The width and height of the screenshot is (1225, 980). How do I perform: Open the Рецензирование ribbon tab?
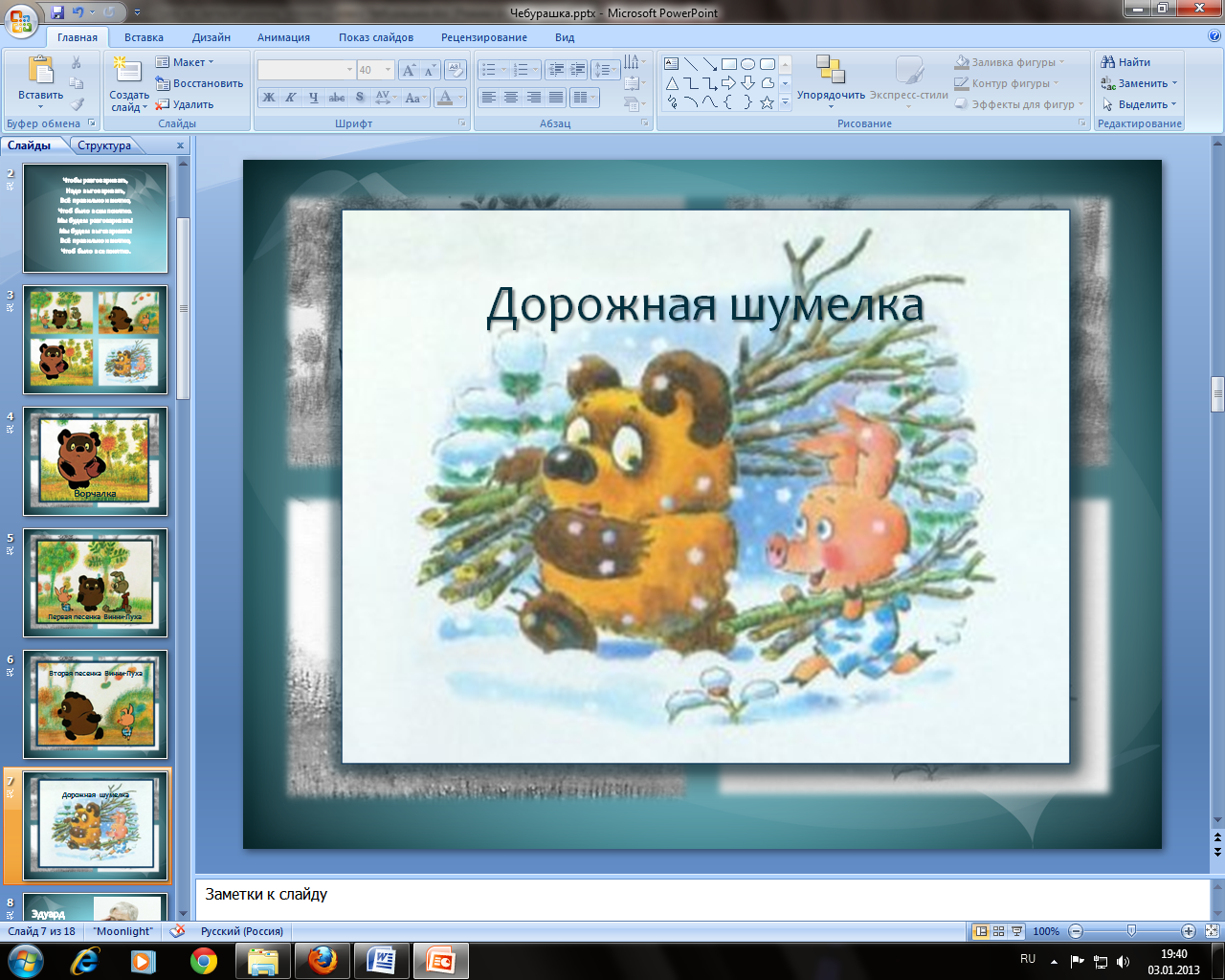484,37
